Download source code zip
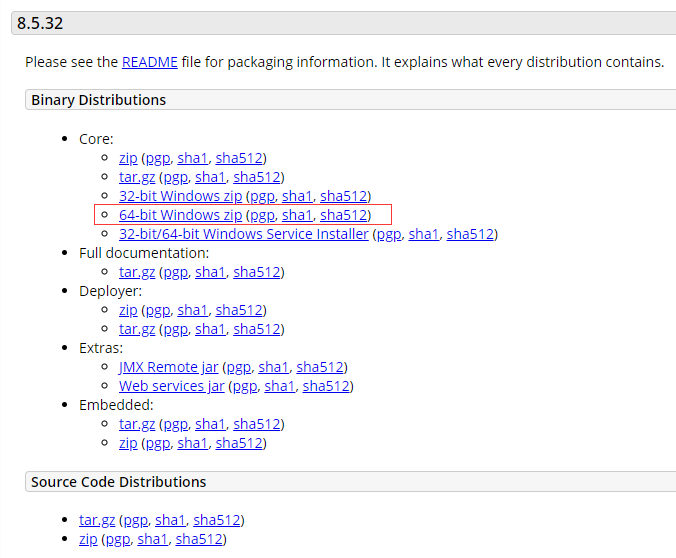Image resolution: width=676 pixels, height=558 pixels. (x=88, y=539)
